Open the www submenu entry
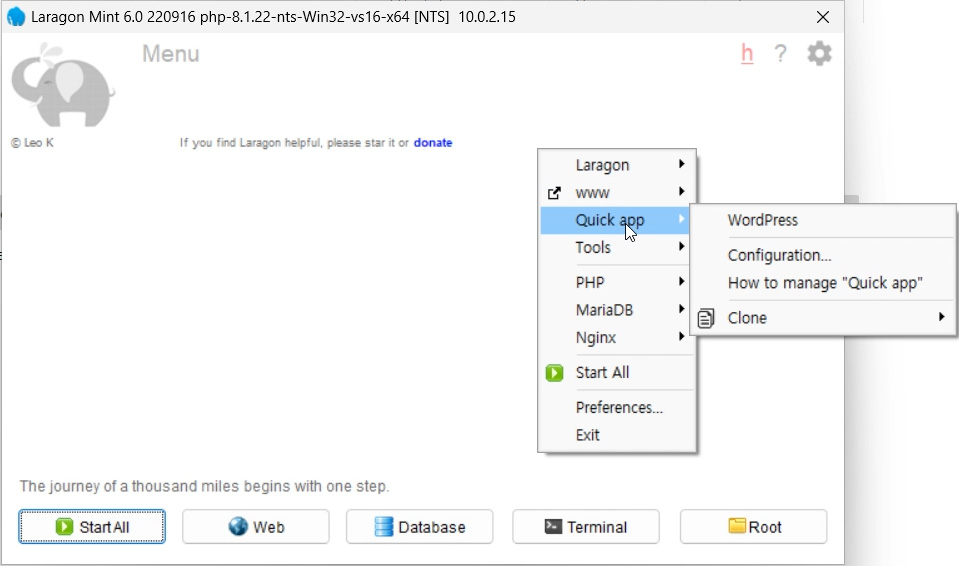 tap(616, 193)
